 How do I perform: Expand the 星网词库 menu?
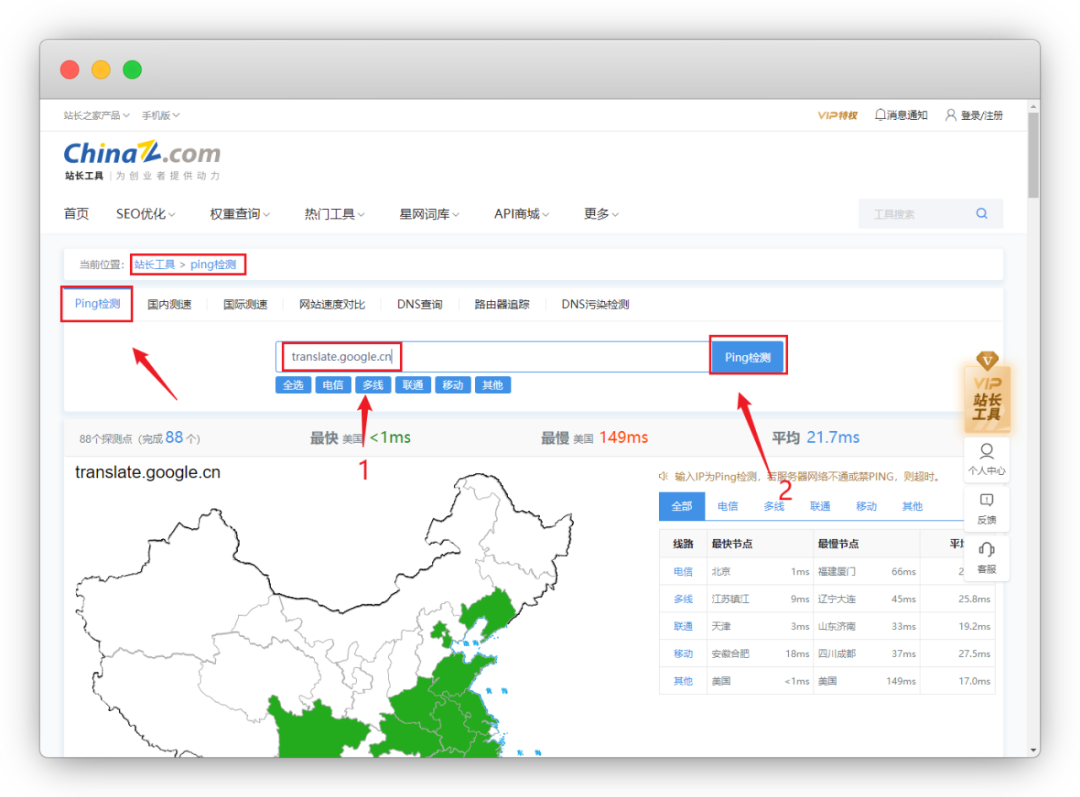tap(429, 214)
